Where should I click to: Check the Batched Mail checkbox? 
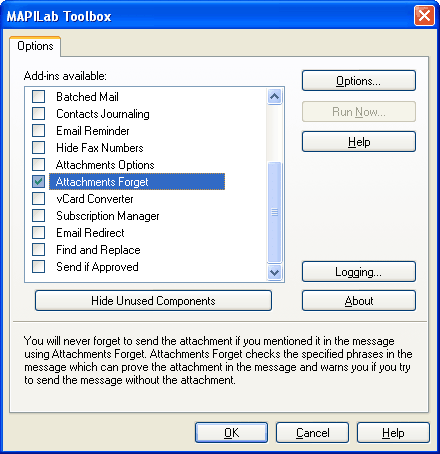pos(38,97)
